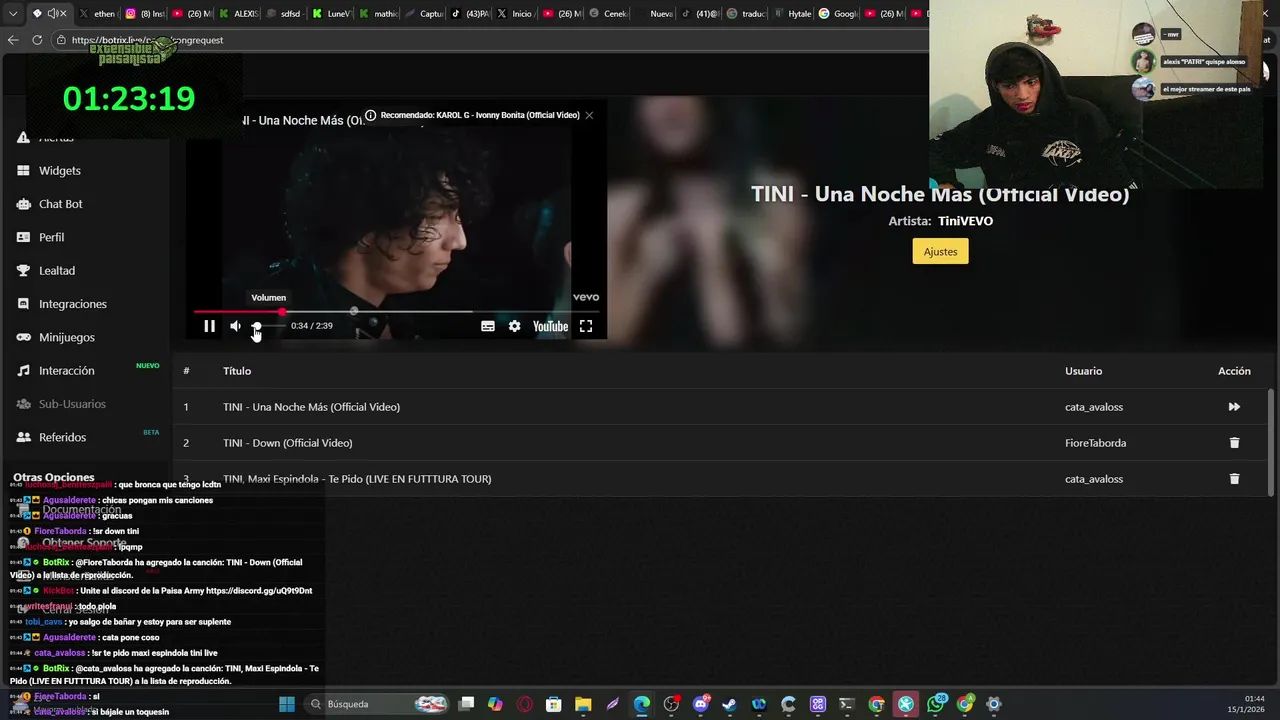Image resolution: width=1280 pixels, height=720 pixels.
Task: Switch to the sdfsd tab
Action: click(x=284, y=14)
